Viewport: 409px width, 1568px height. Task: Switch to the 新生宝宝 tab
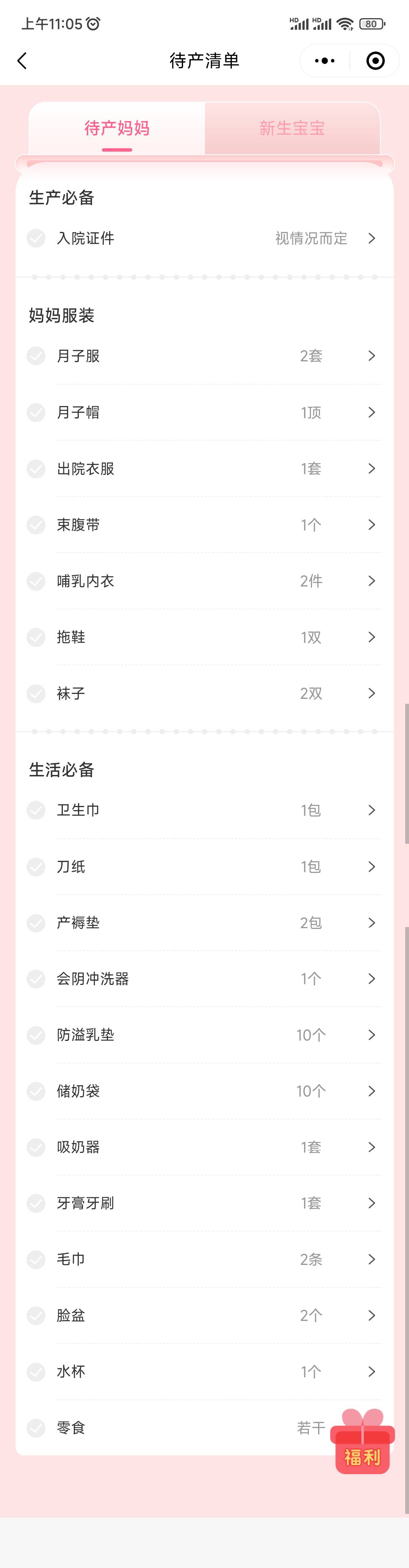click(292, 128)
